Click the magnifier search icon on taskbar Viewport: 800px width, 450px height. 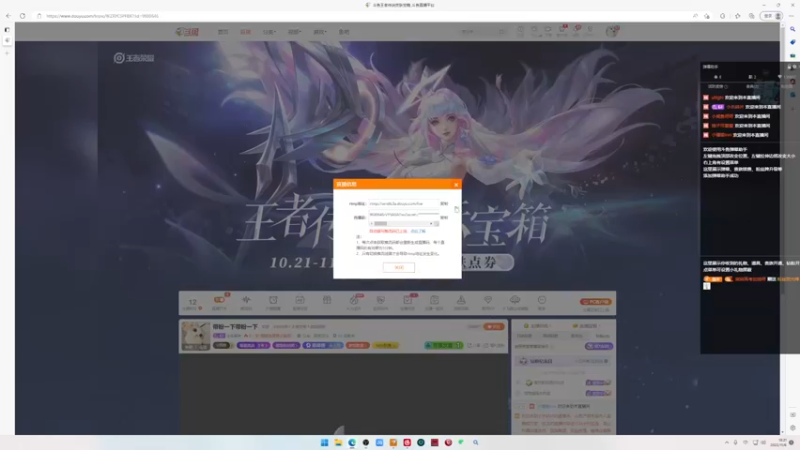(x=476, y=442)
